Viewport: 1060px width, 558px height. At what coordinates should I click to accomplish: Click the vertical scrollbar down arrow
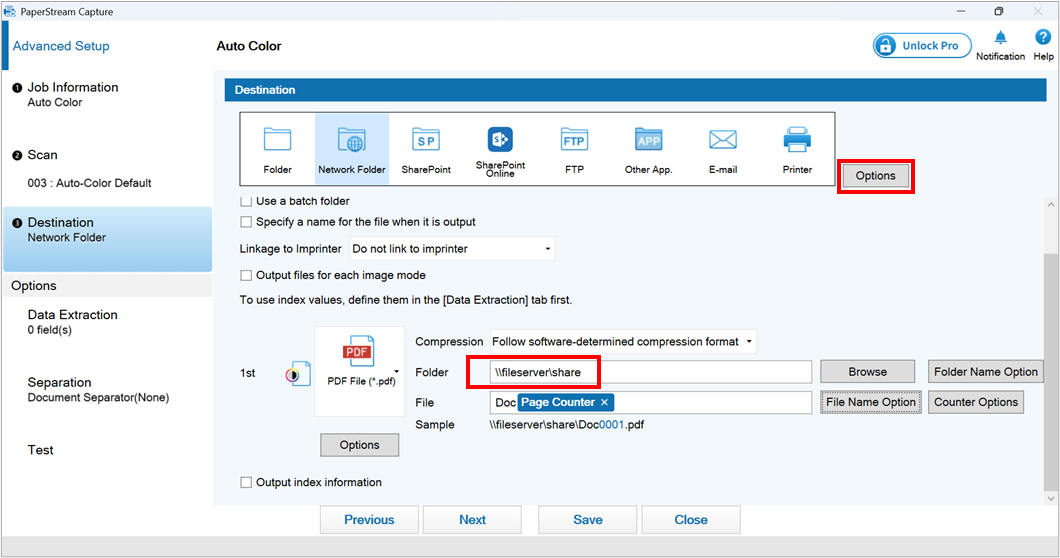(1051, 499)
